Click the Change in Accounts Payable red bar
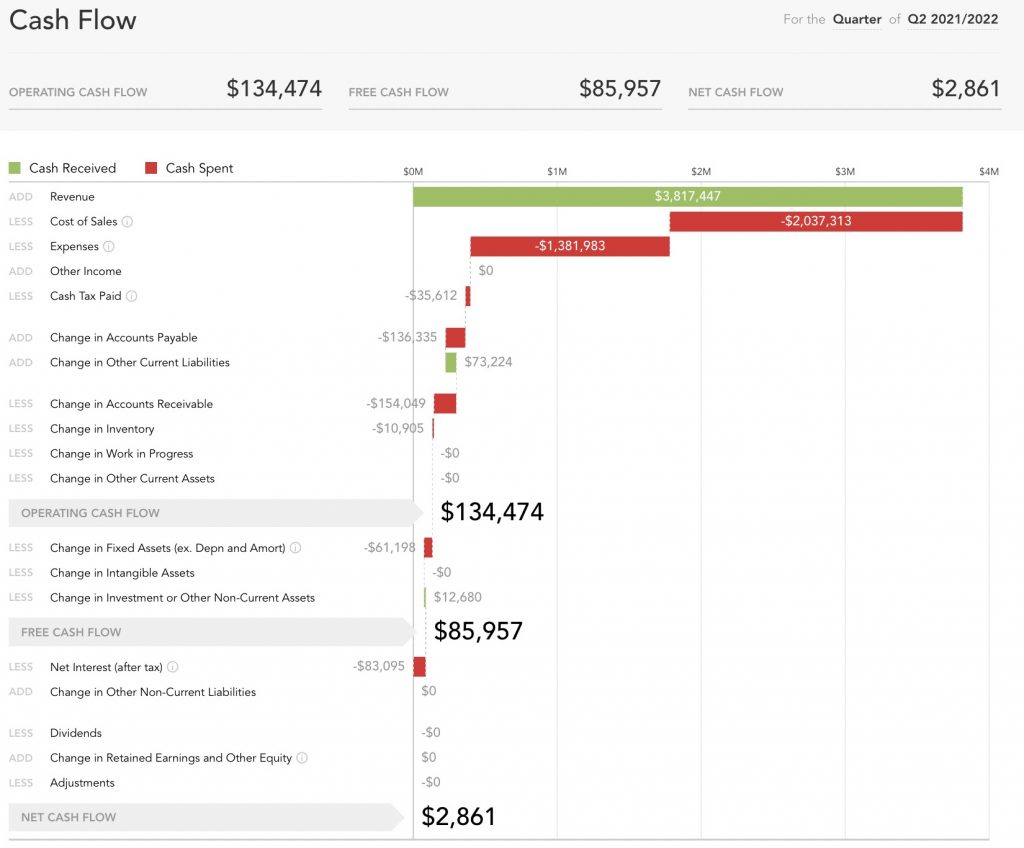The image size is (1024, 848). [455, 338]
